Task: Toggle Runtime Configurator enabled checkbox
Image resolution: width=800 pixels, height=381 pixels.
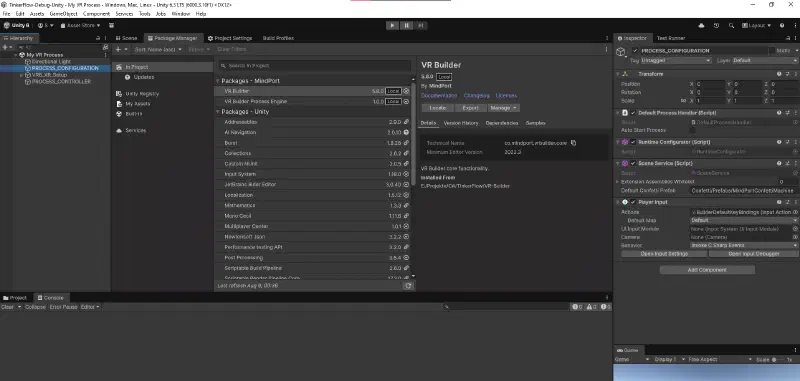Action: [633, 142]
